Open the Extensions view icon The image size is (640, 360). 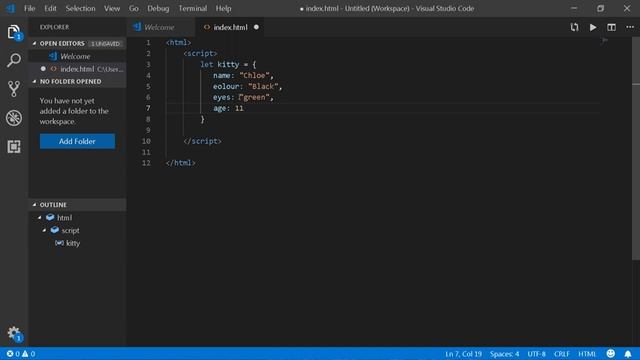pyautogui.click(x=14, y=147)
